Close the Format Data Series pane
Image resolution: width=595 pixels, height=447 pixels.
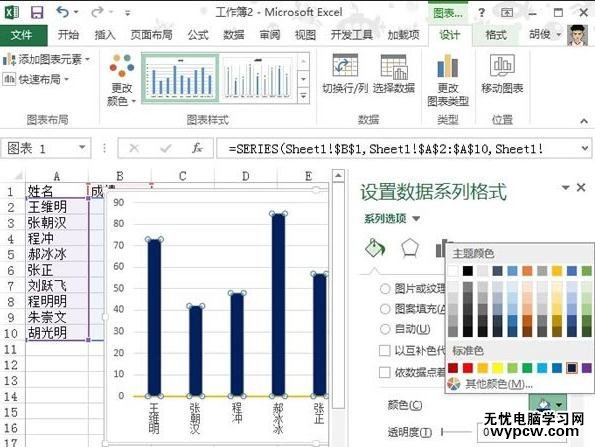581,187
